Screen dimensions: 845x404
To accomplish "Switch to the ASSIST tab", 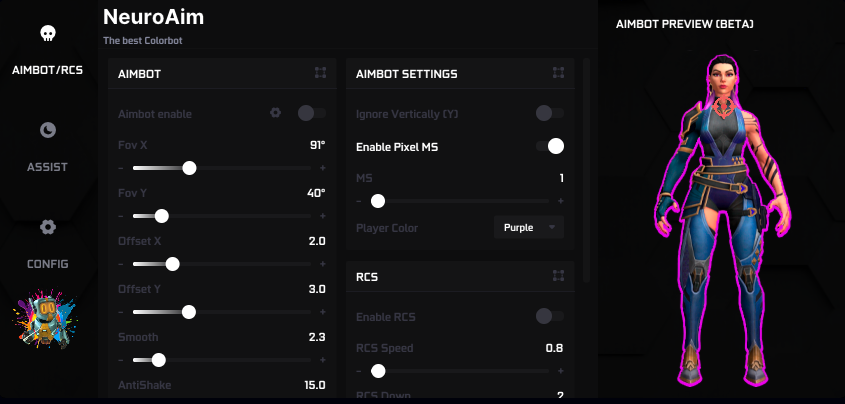I will [x=47, y=166].
